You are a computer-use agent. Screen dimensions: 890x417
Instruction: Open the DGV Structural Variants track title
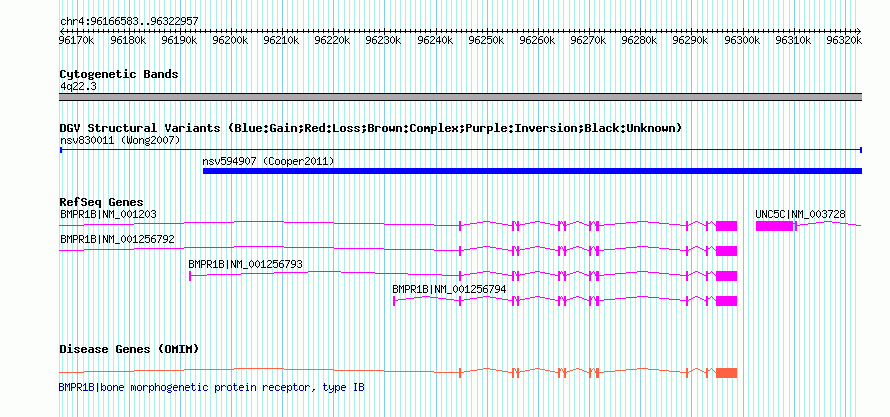(371, 128)
